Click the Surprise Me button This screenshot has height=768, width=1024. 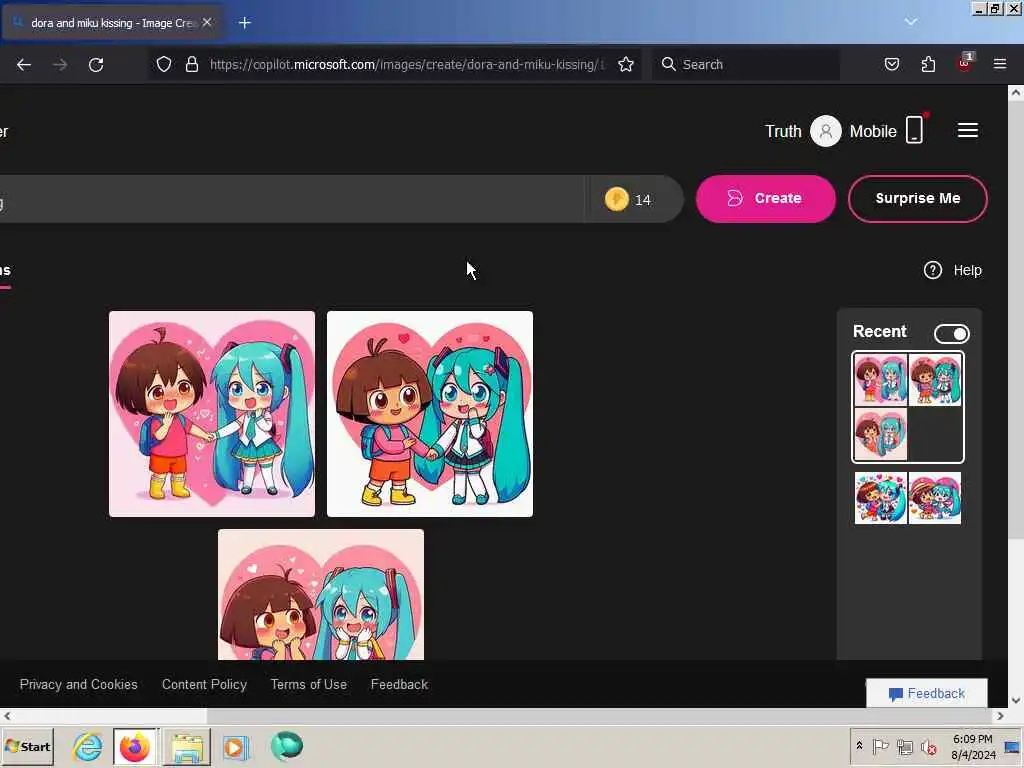point(918,199)
